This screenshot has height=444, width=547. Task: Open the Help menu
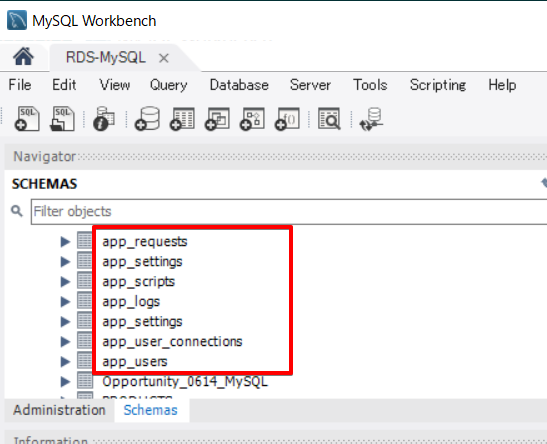(x=502, y=85)
